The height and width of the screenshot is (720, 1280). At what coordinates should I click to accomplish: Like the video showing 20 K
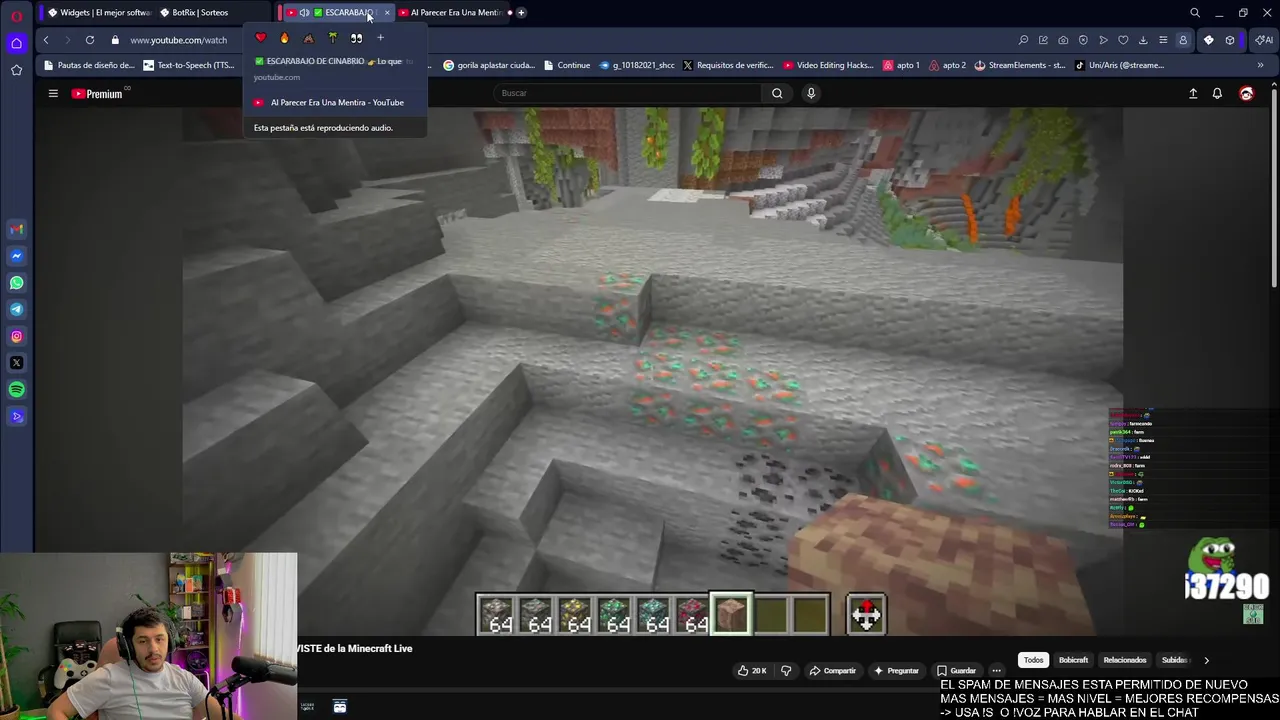coord(752,670)
